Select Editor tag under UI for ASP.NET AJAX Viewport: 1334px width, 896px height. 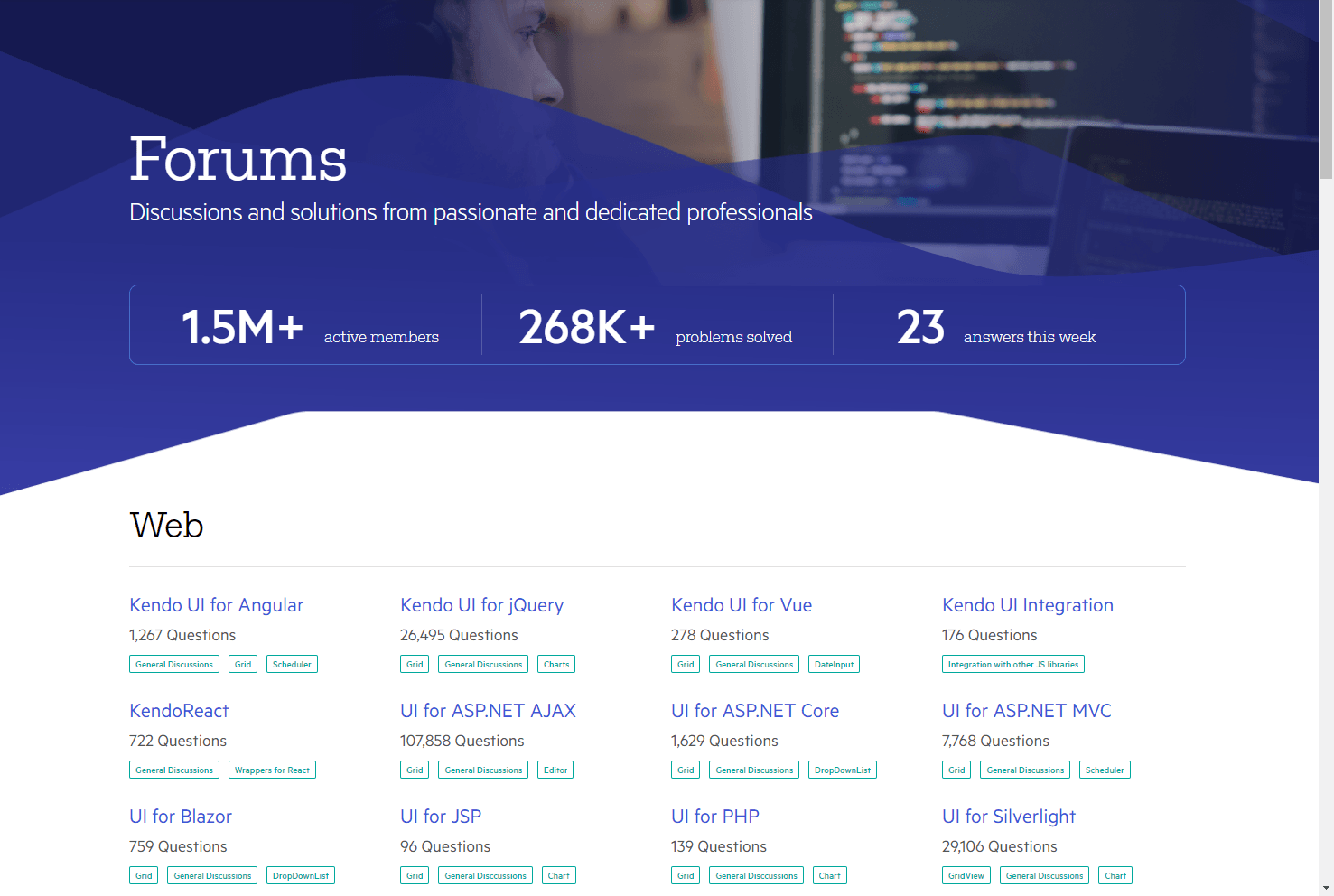click(x=555, y=770)
